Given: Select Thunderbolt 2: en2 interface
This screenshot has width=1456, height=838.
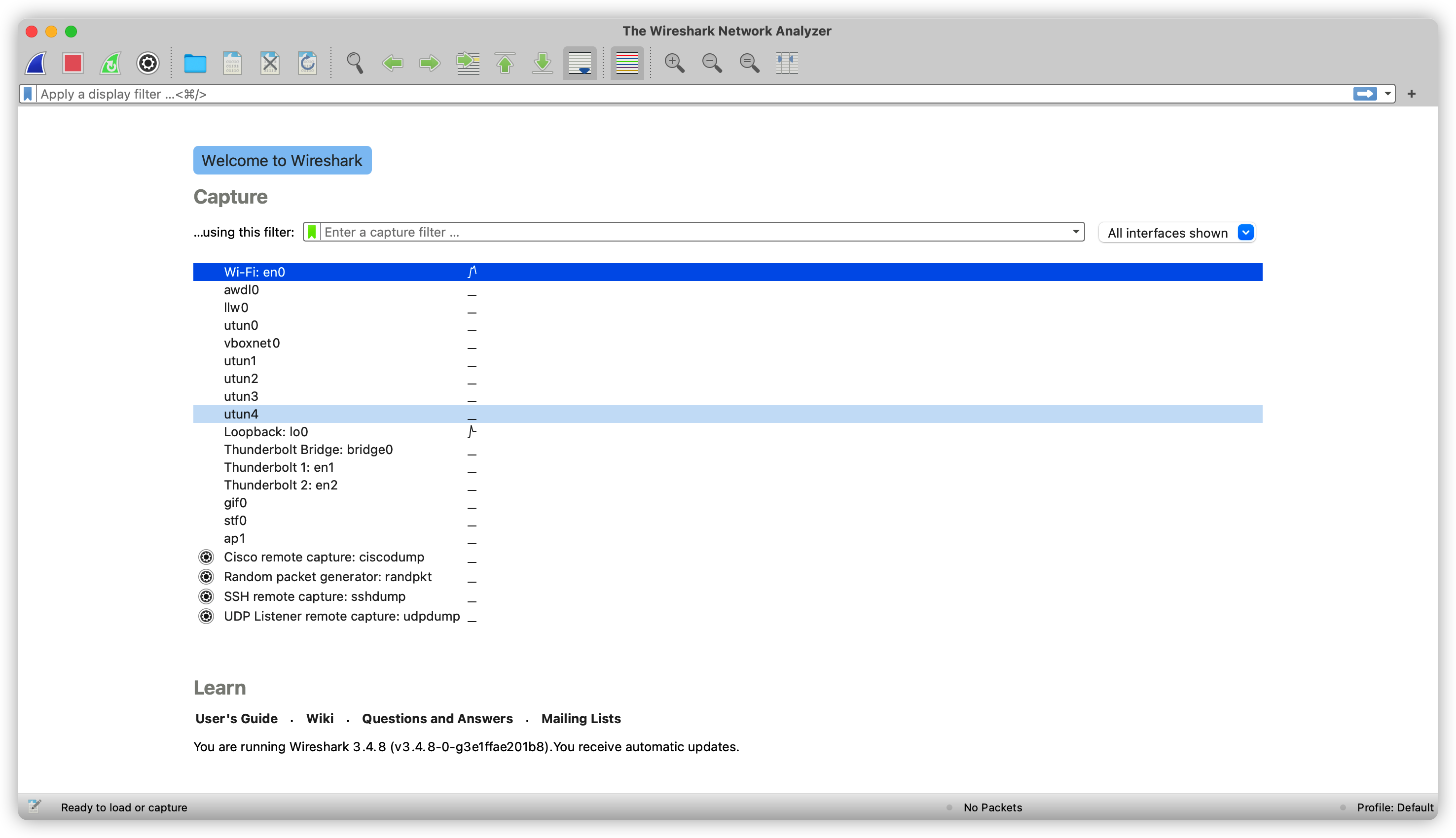Looking at the screenshot, I should pyautogui.click(x=728, y=485).
